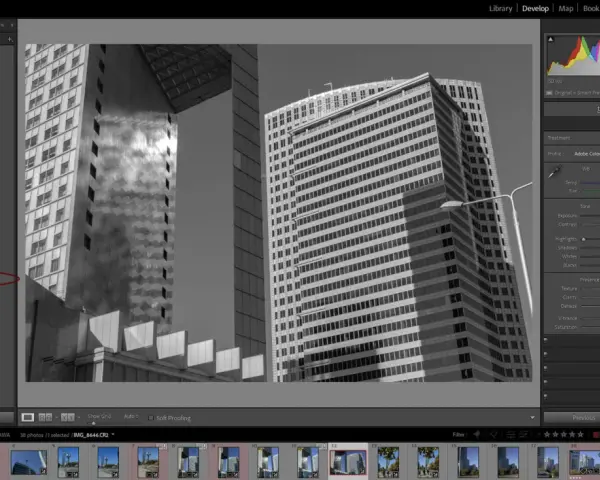Select filmstrip thumbnail number 15
The image size is (600, 480).
pos(468,462)
